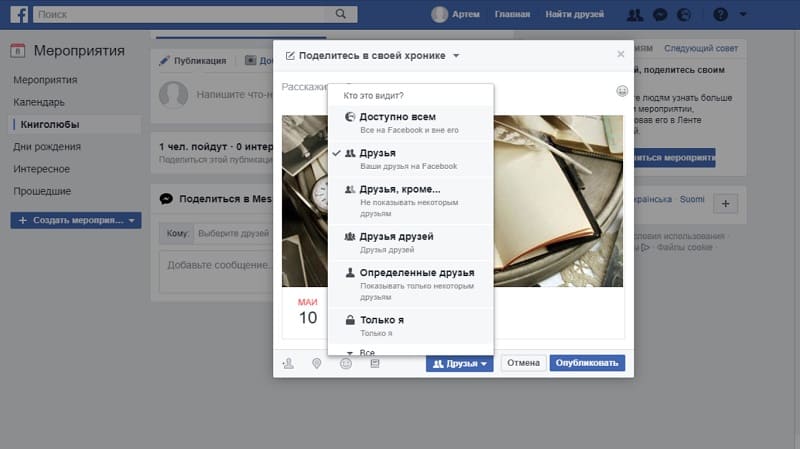Click Артем profile name
The width and height of the screenshot is (800, 449).
(465, 14)
